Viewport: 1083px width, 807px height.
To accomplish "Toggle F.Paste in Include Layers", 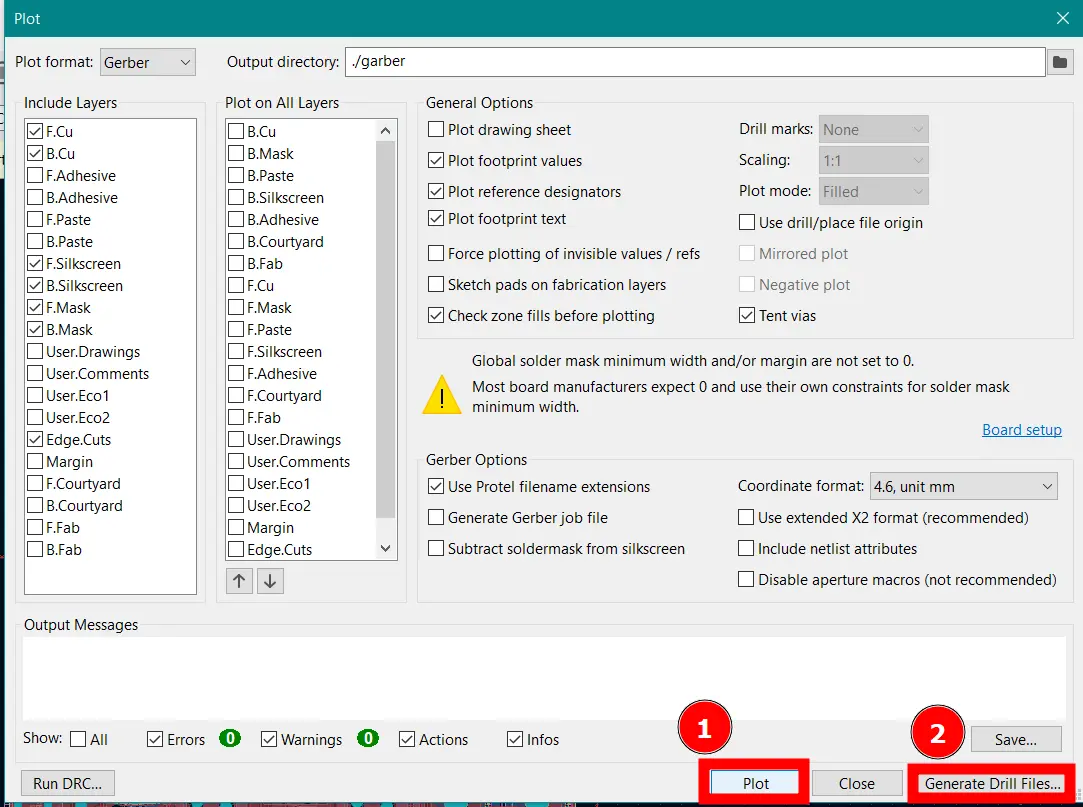I will point(36,220).
